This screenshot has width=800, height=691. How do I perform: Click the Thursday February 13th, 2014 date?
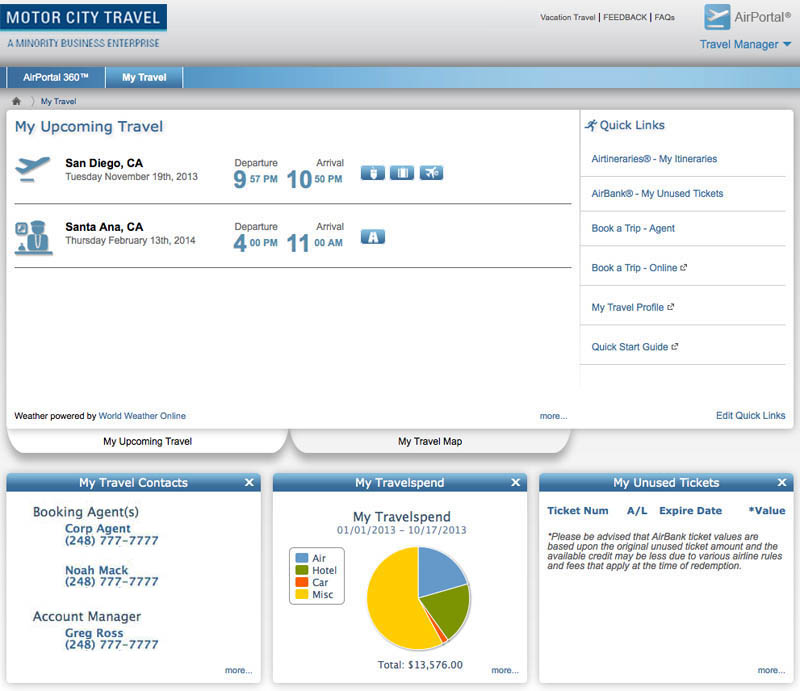pyautogui.click(x=130, y=240)
